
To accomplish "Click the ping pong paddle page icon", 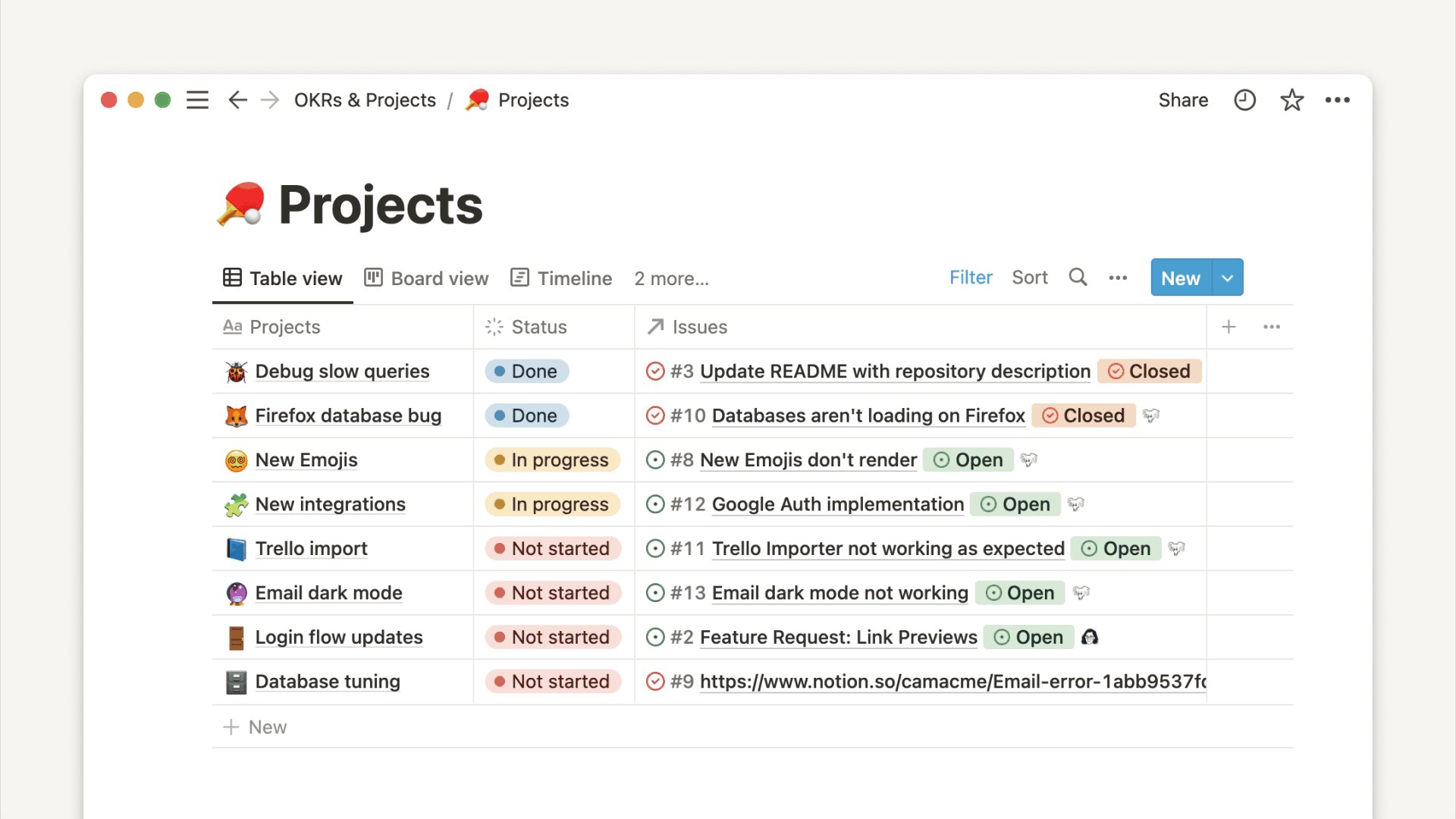I will [x=476, y=99].
